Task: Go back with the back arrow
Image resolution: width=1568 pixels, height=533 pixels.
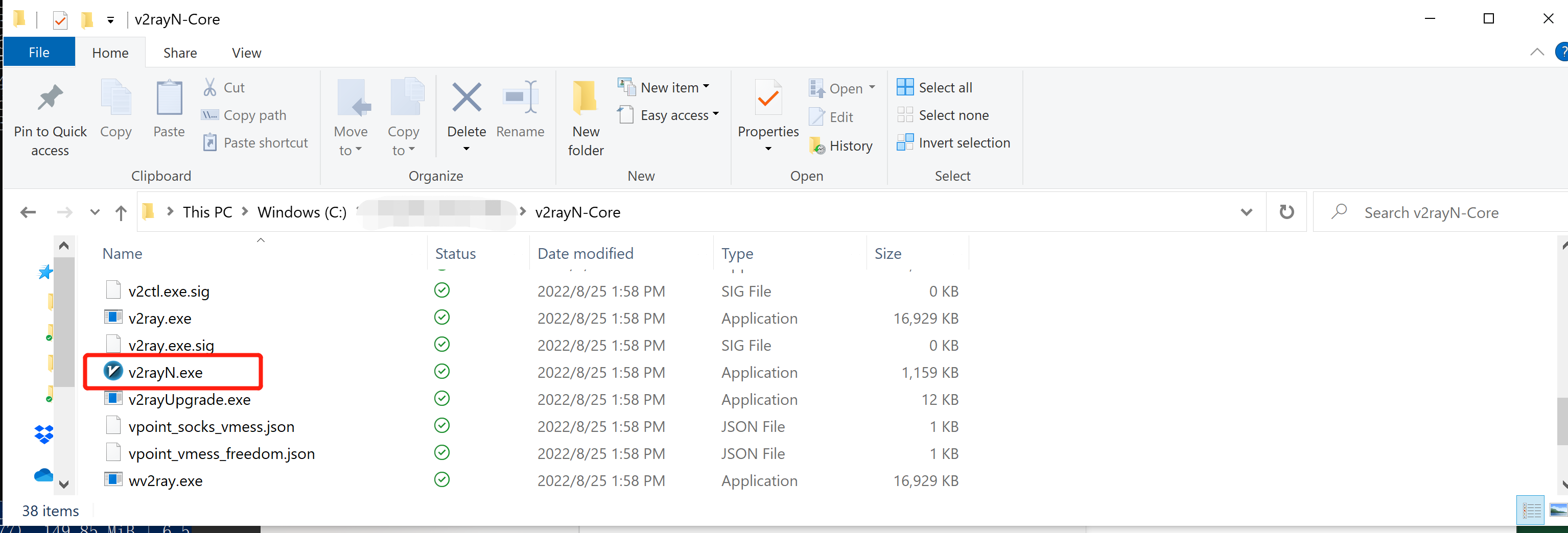Action: (x=28, y=212)
